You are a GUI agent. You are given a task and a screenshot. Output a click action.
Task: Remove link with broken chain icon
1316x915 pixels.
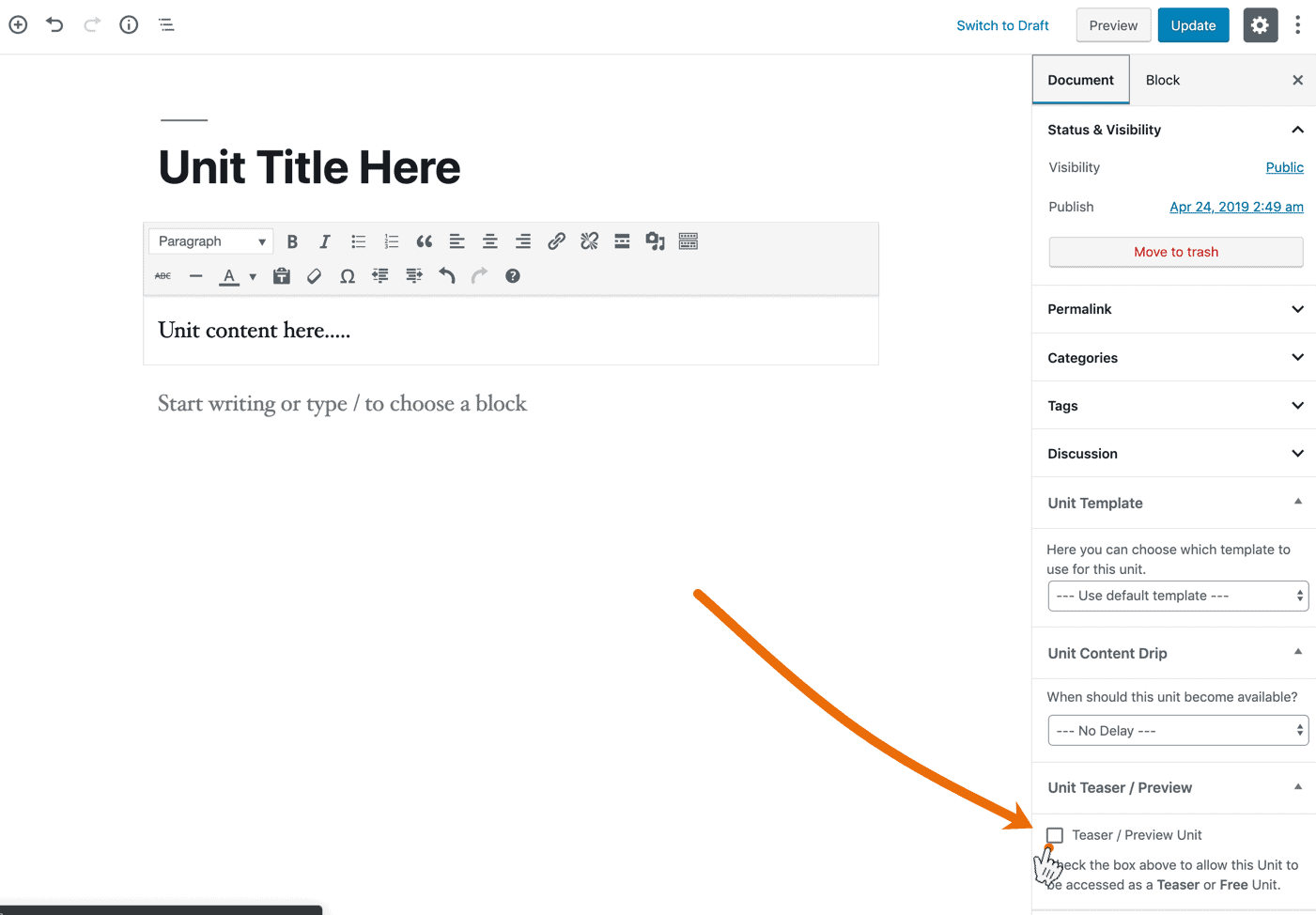click(x=589, y=241)
